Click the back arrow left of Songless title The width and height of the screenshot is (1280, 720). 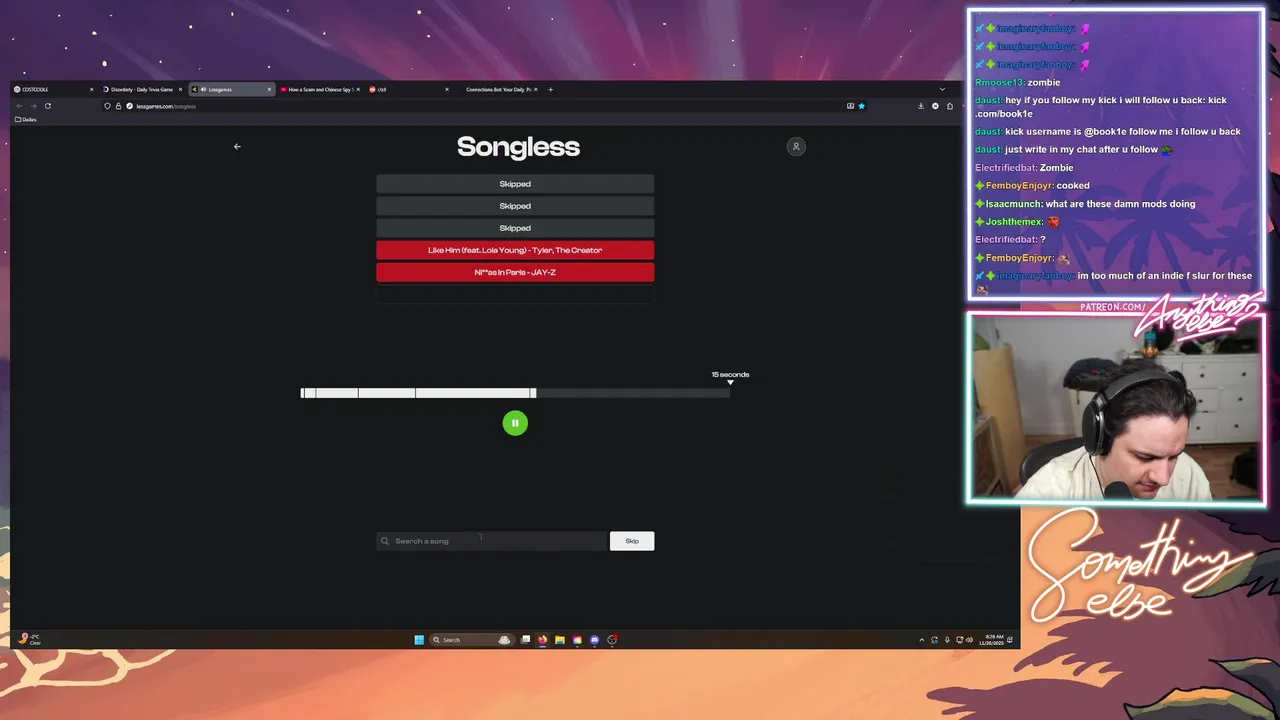(x=237, y=146)
